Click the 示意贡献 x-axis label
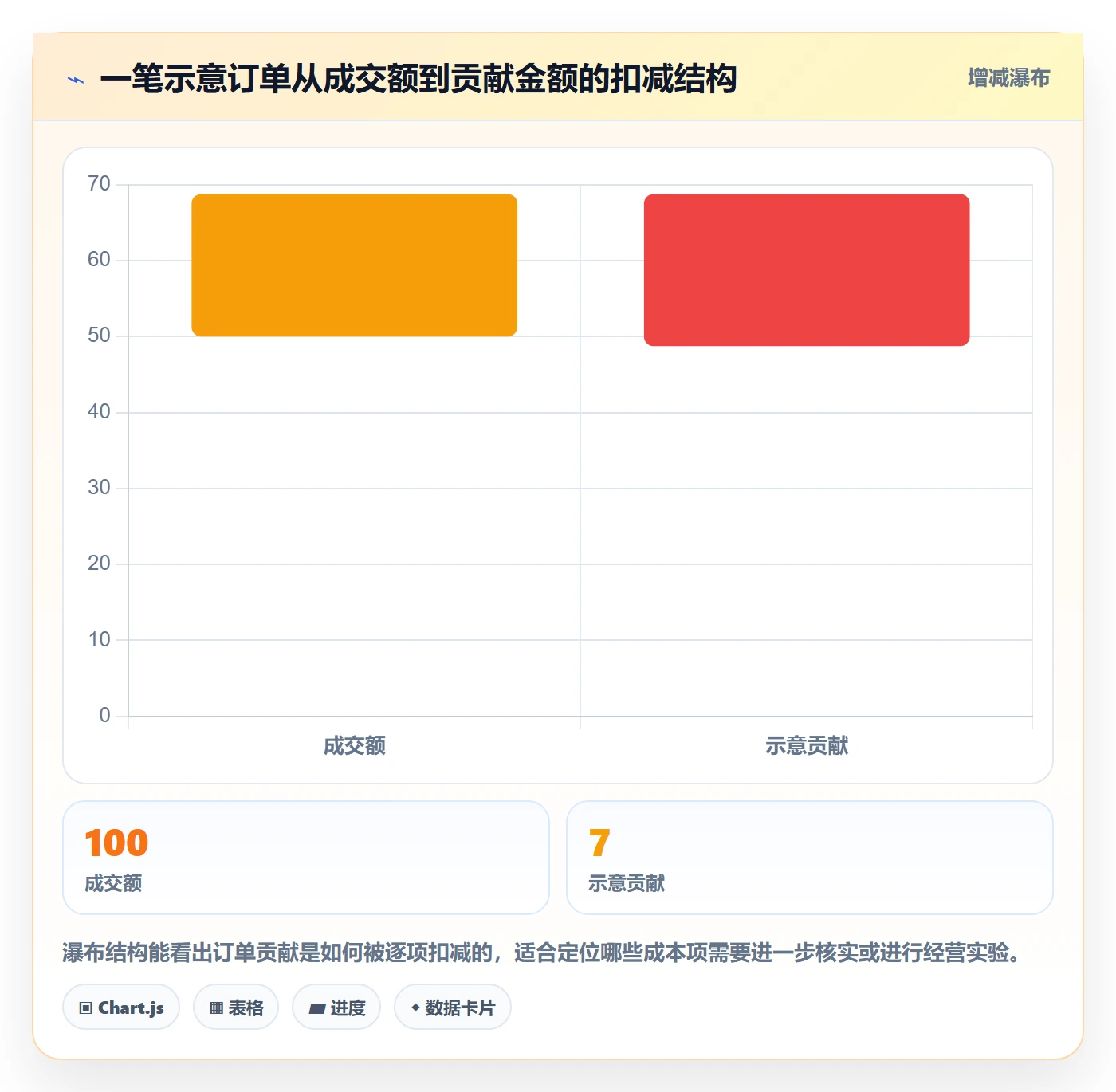 (807, 746)
